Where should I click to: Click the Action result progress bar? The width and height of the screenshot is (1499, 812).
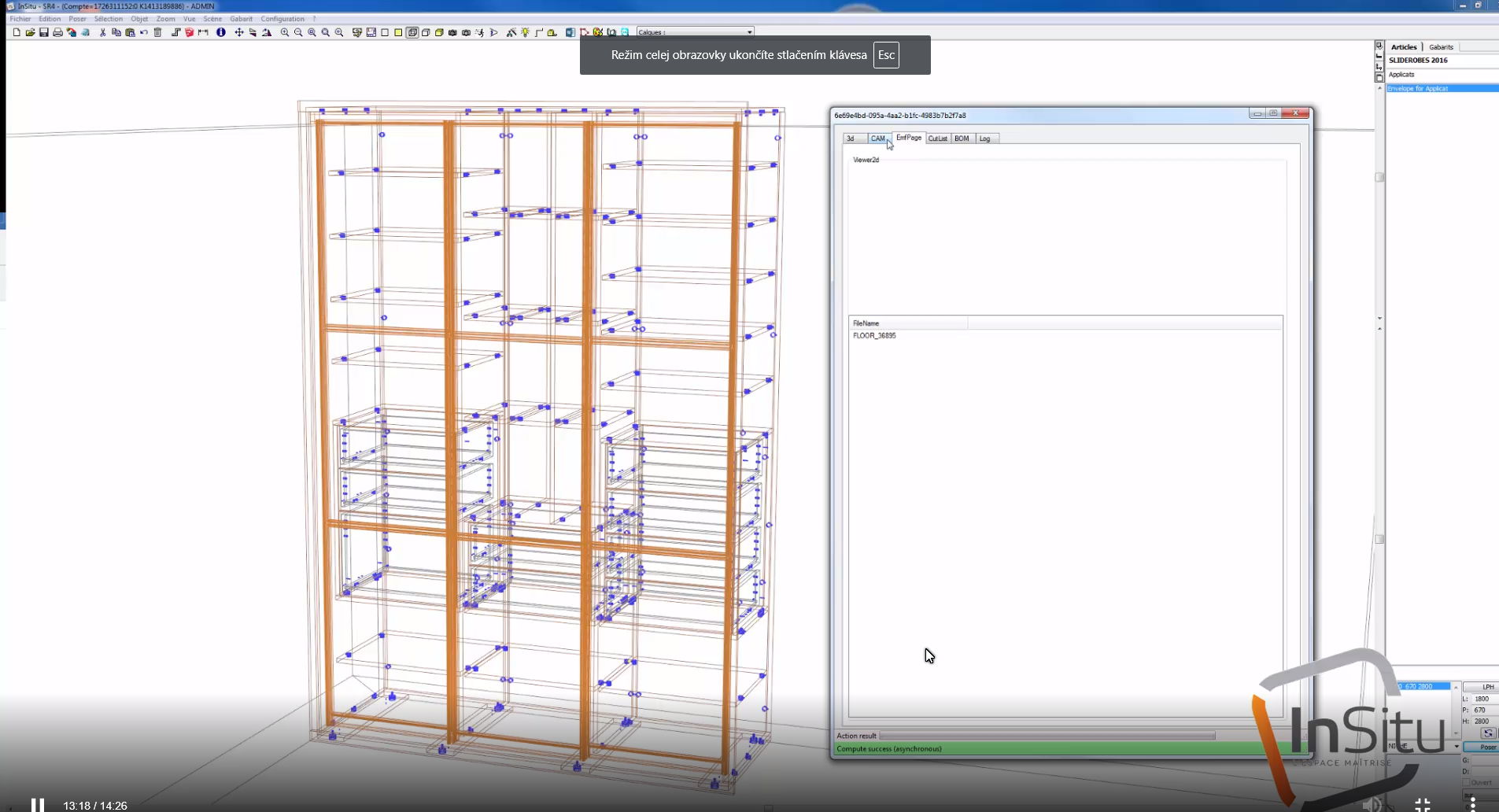[x=1047, y=736]
